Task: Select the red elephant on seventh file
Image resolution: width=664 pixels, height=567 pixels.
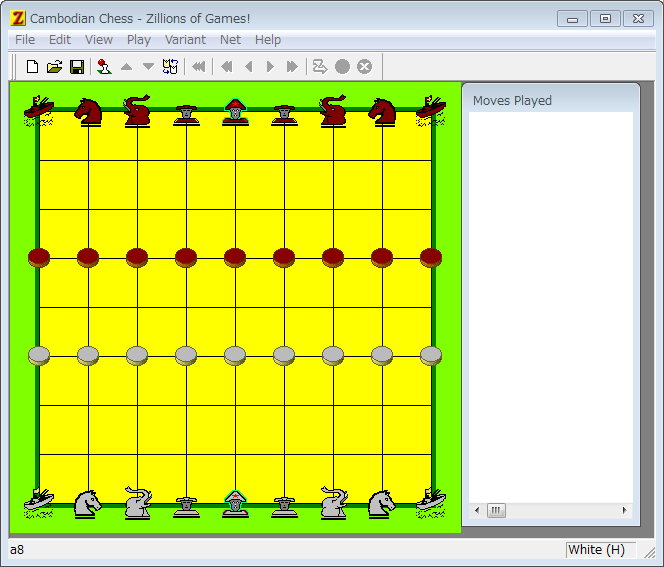Action: click(x=334, y=111)
